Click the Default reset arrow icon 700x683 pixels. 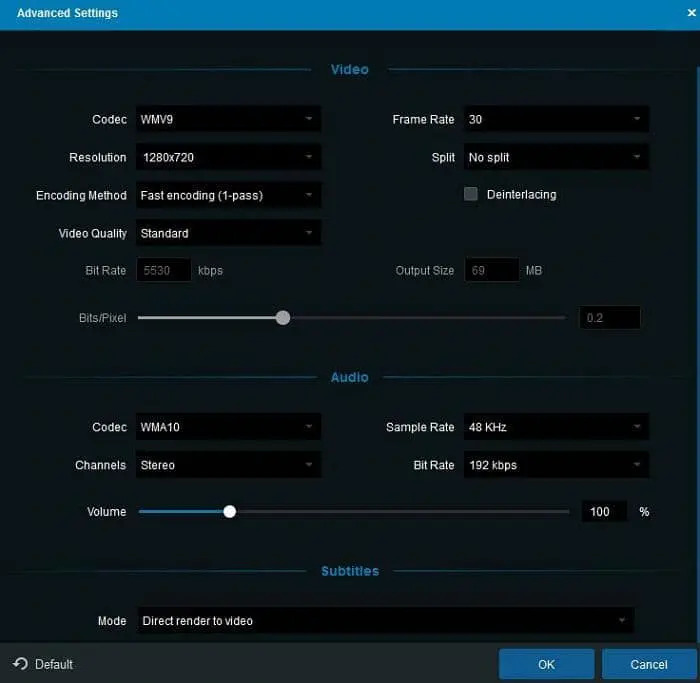pos(20,664)
